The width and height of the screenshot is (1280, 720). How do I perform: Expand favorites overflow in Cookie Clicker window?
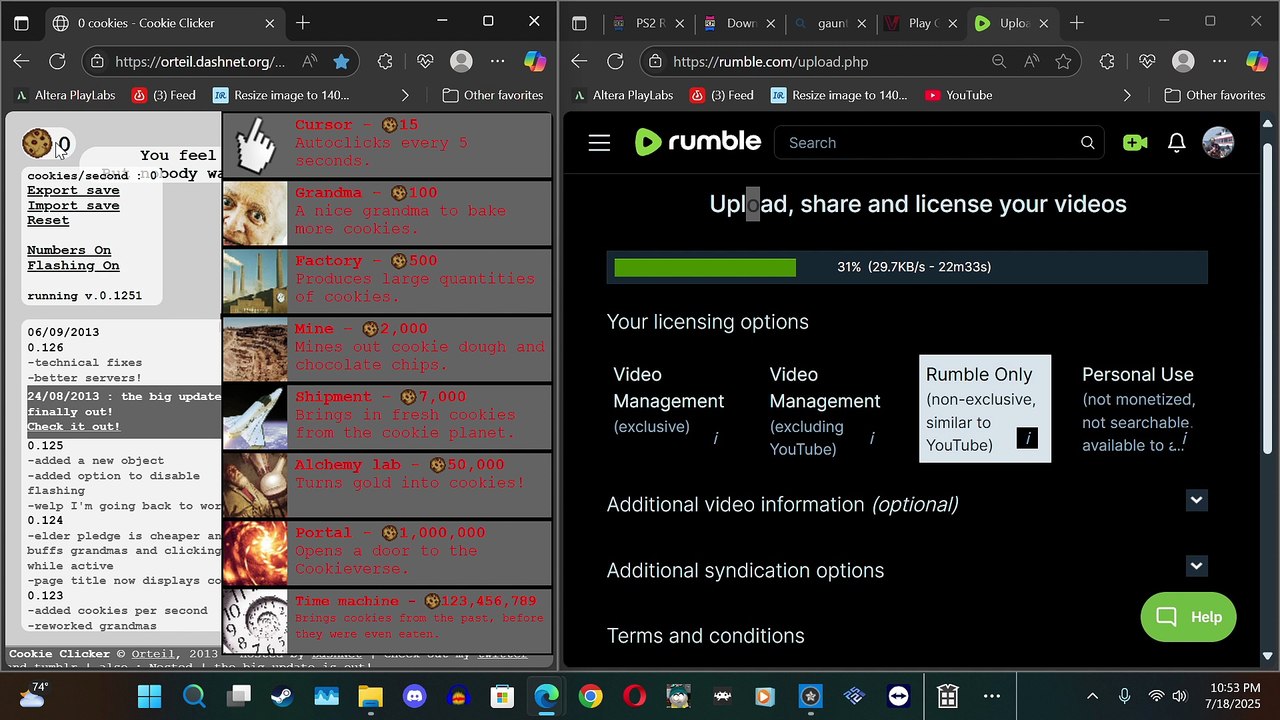[x=405, y=95]
